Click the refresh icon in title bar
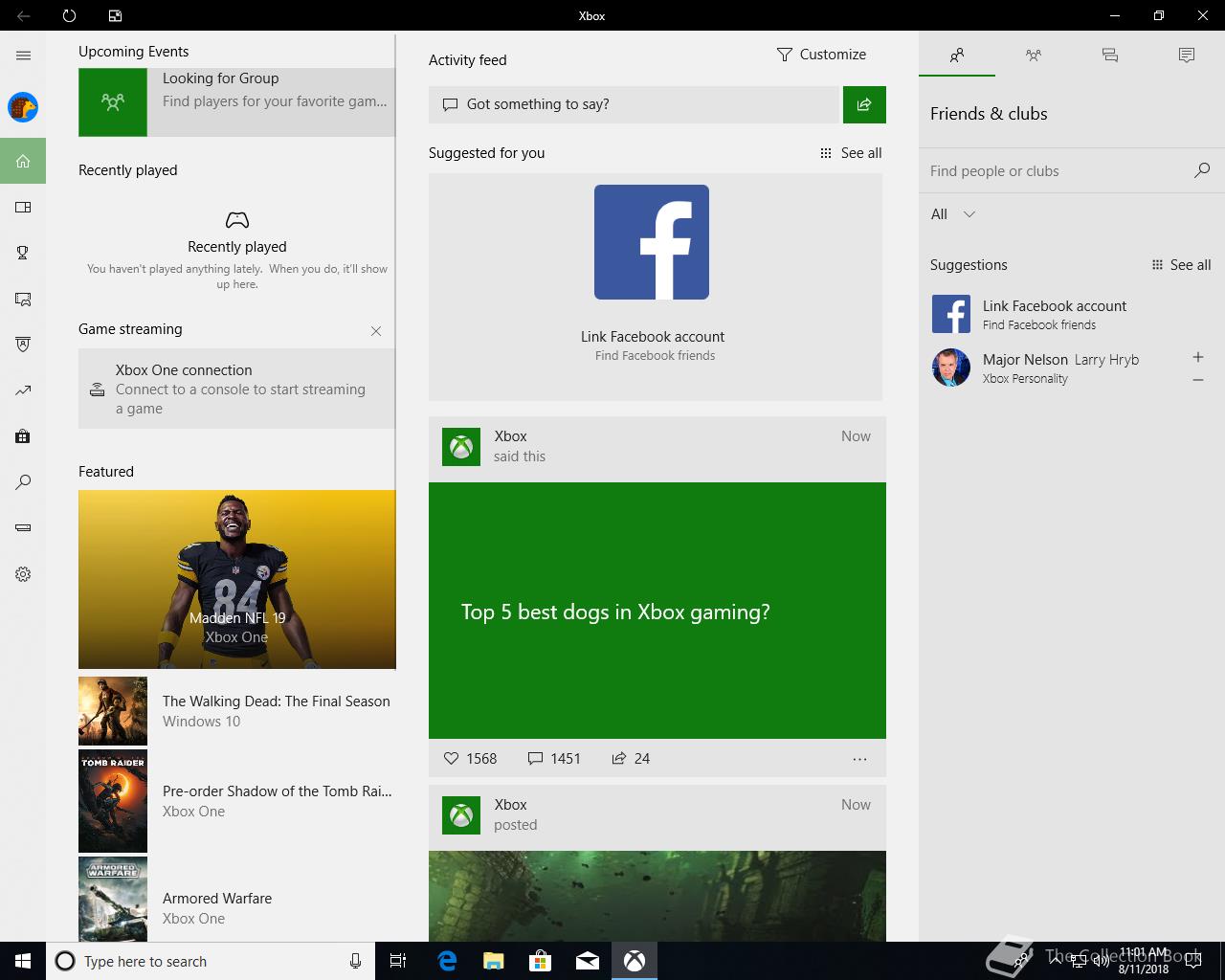Image resolution: width=1225 pixels, height=980 pixels. pos(69,15)
